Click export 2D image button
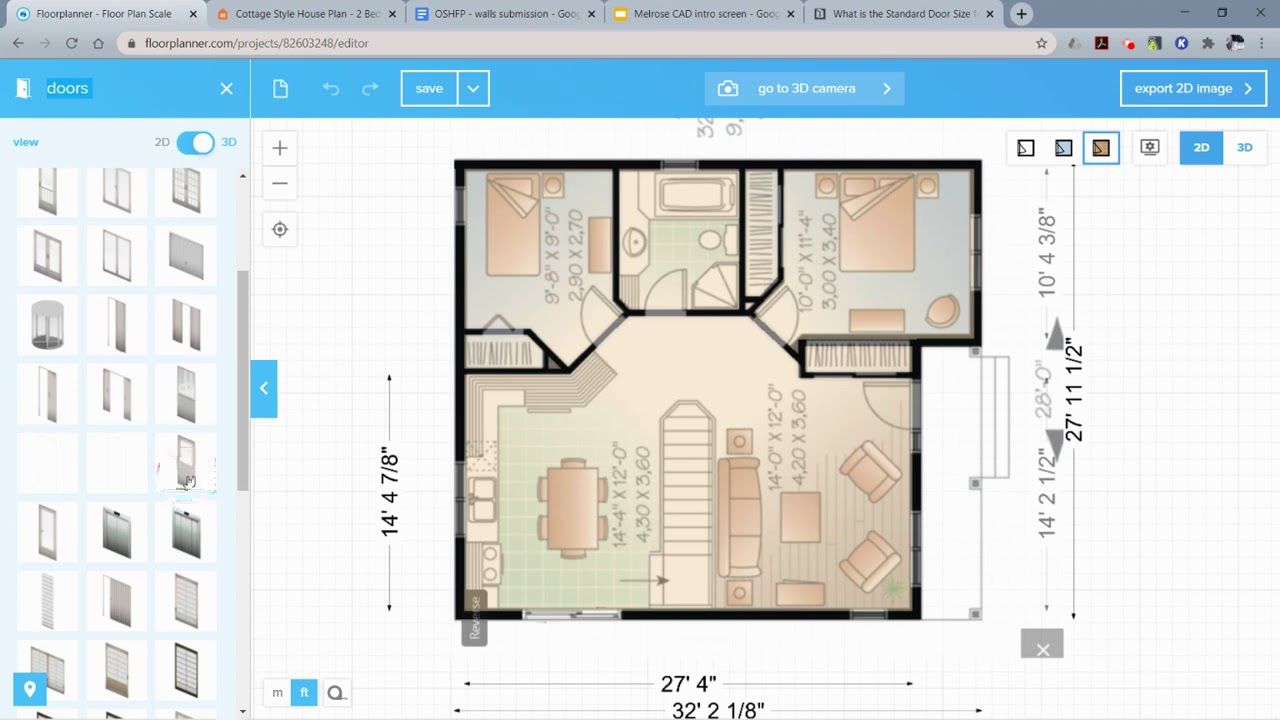 (x=1193, y=88)
